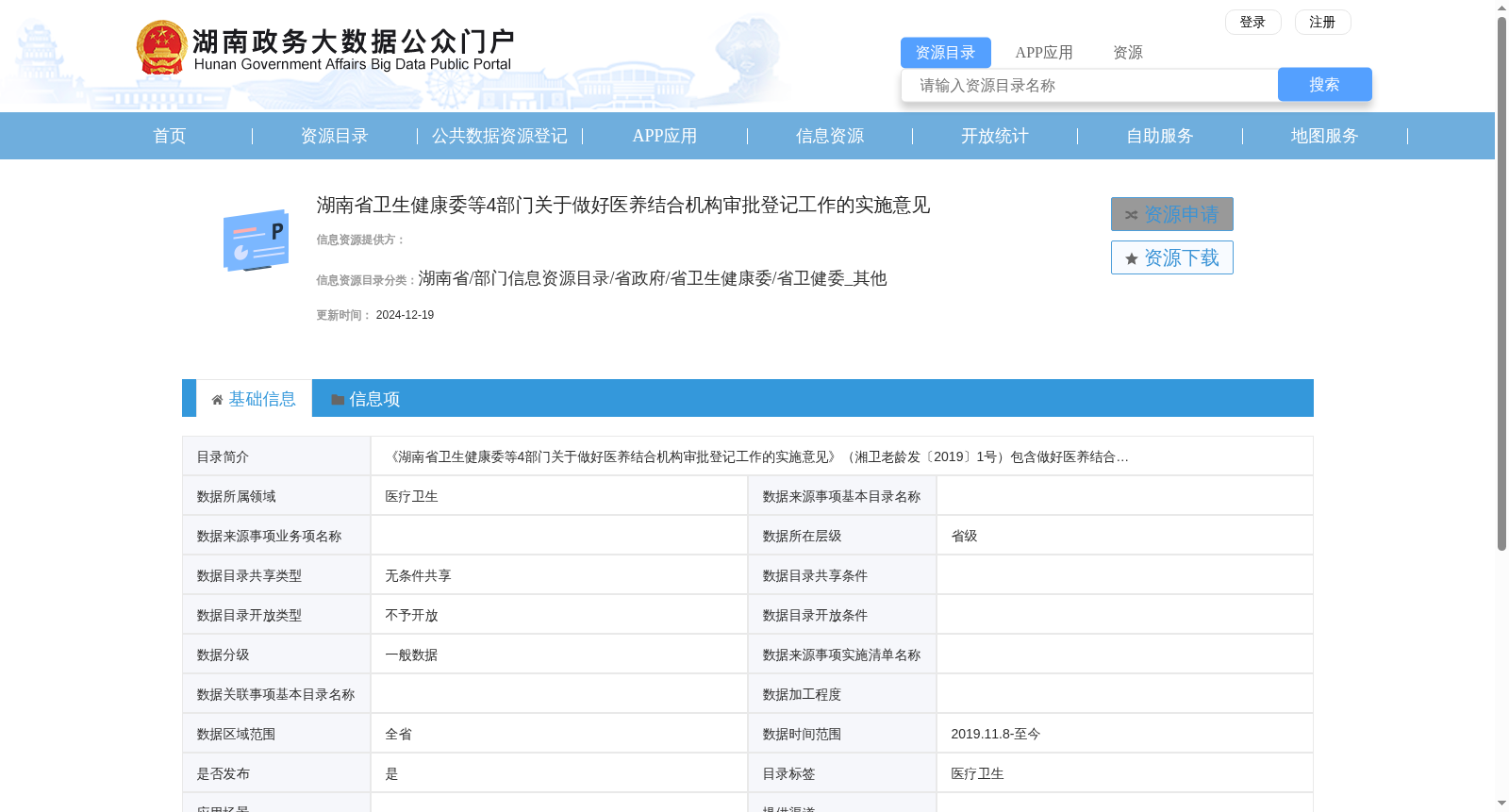
Task: Click the 注册 register button
Action: point(1322,22)
